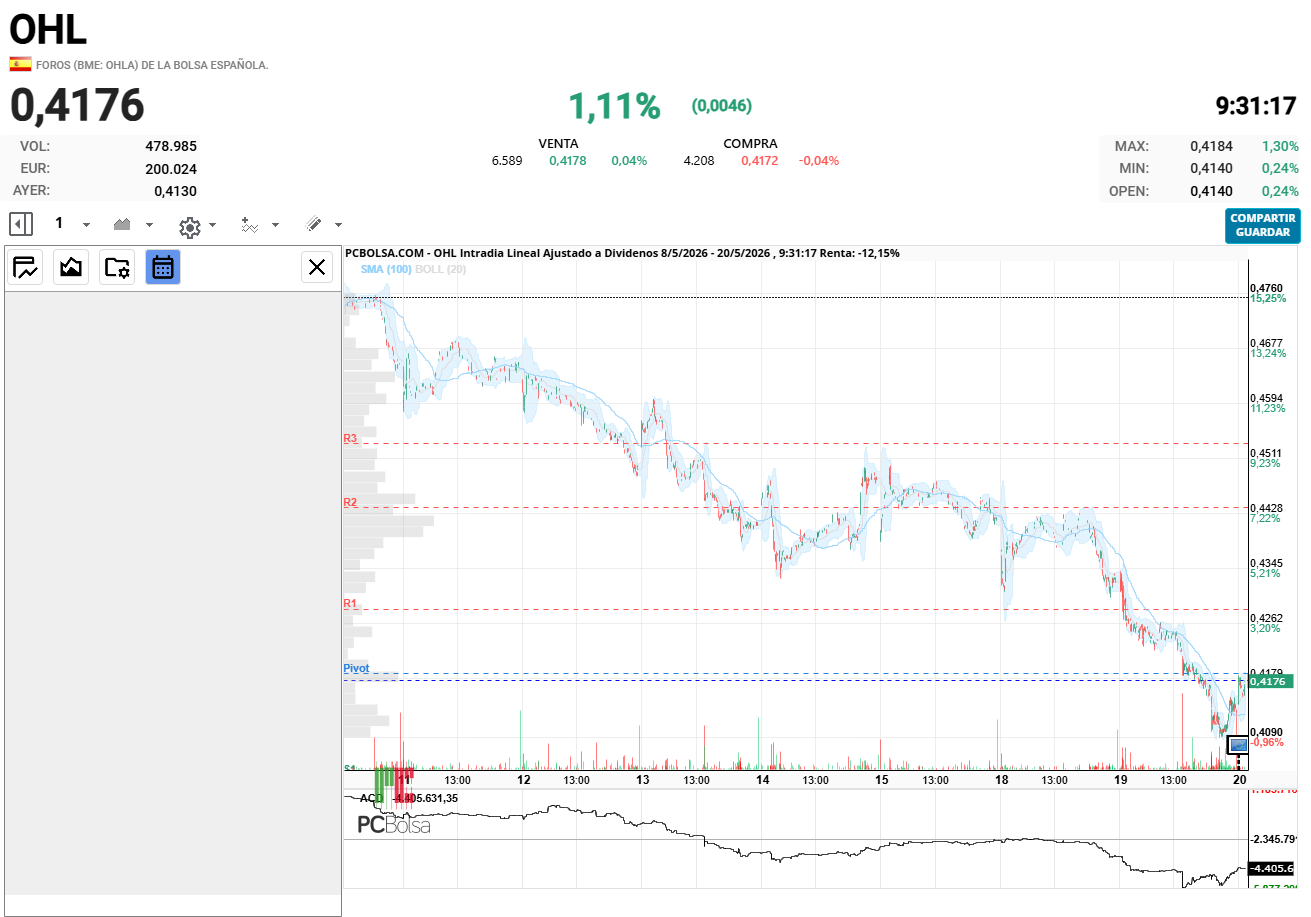The width and height of the screenshot is (1311, 917).
Task: Select the interval value 1
Action: point(59,224)
